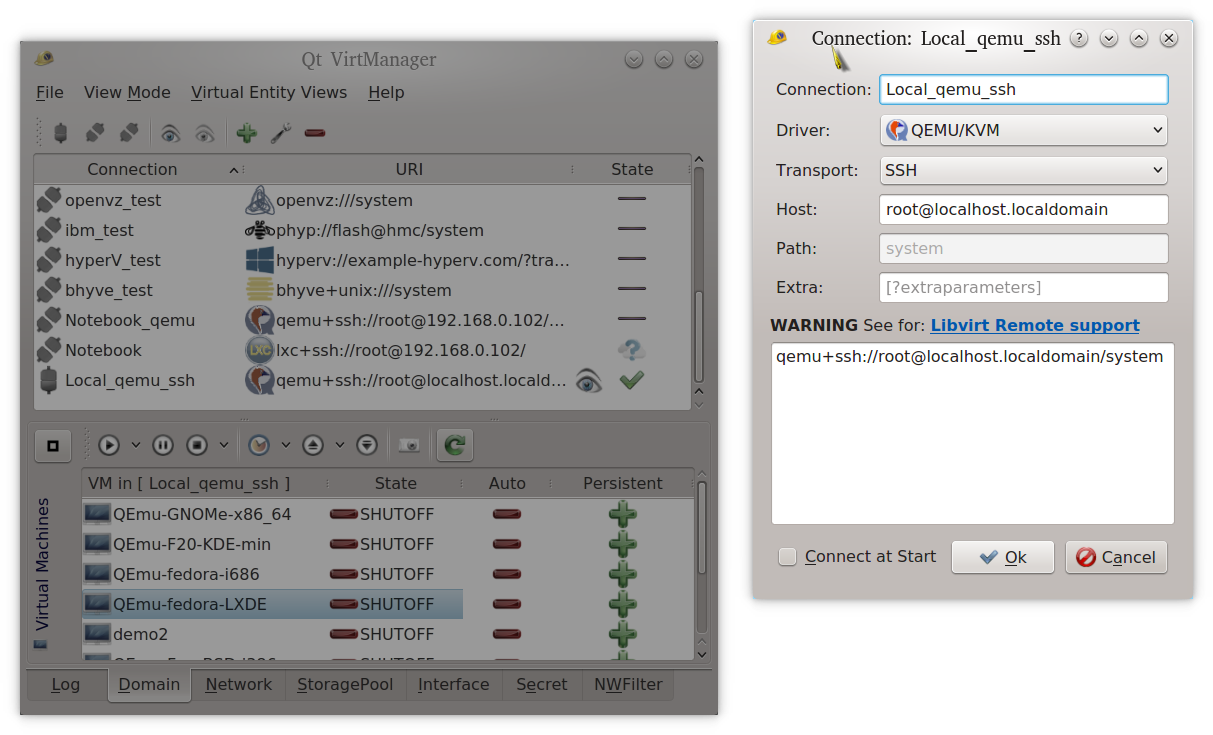Click the monitor icon beside QEmu-F20-KDE-min

tap(98, 544)
